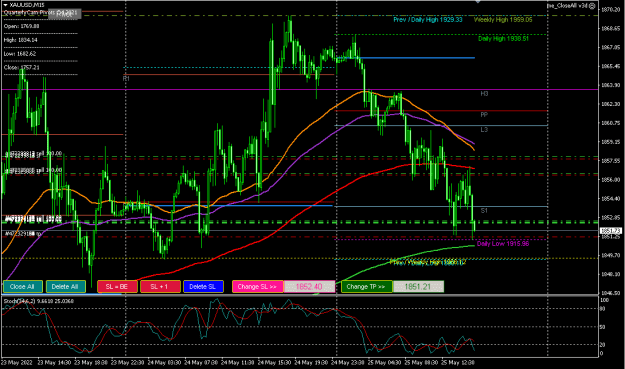Click the 25 May 12:30 time axis label

[458, 363]
